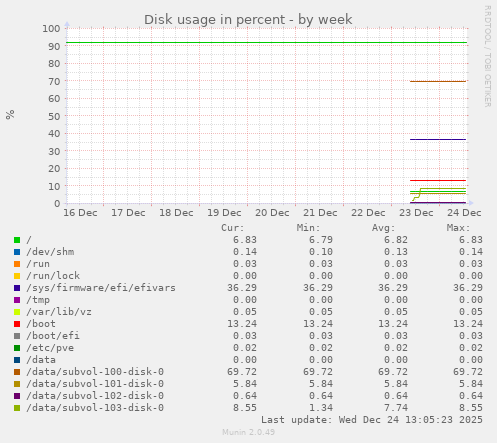Select the /run/lock legend label
The height and width of the screenshot is (443, 497).
pyautogui.click(x=53, y=276)
